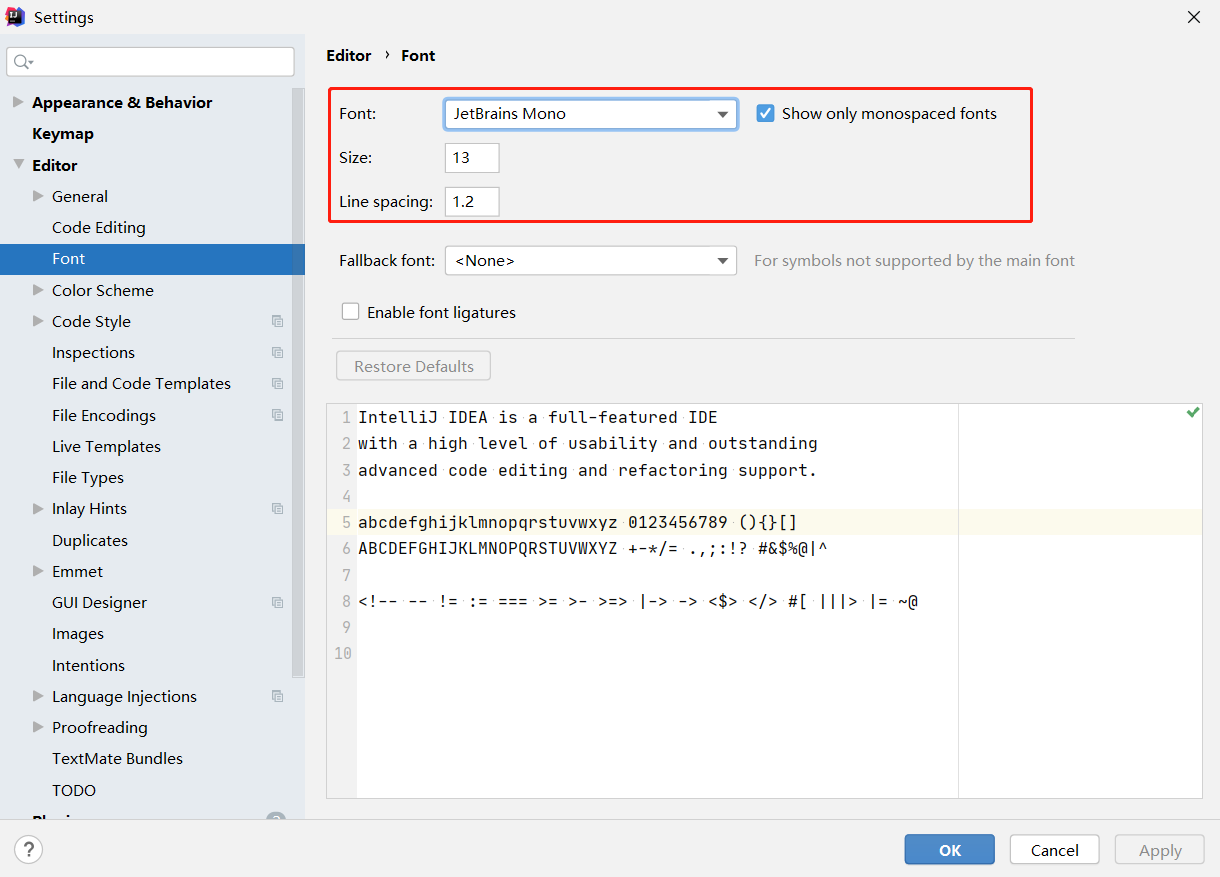
Task: Open TextMate Bundles settings
Action: (x=117, y=759)
